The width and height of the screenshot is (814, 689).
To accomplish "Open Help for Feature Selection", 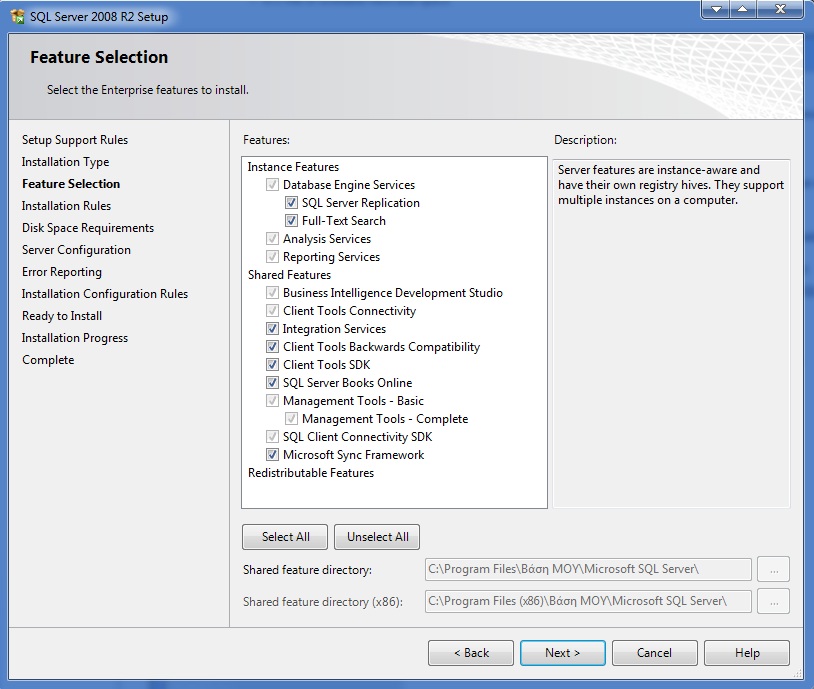I will (747, 653).
